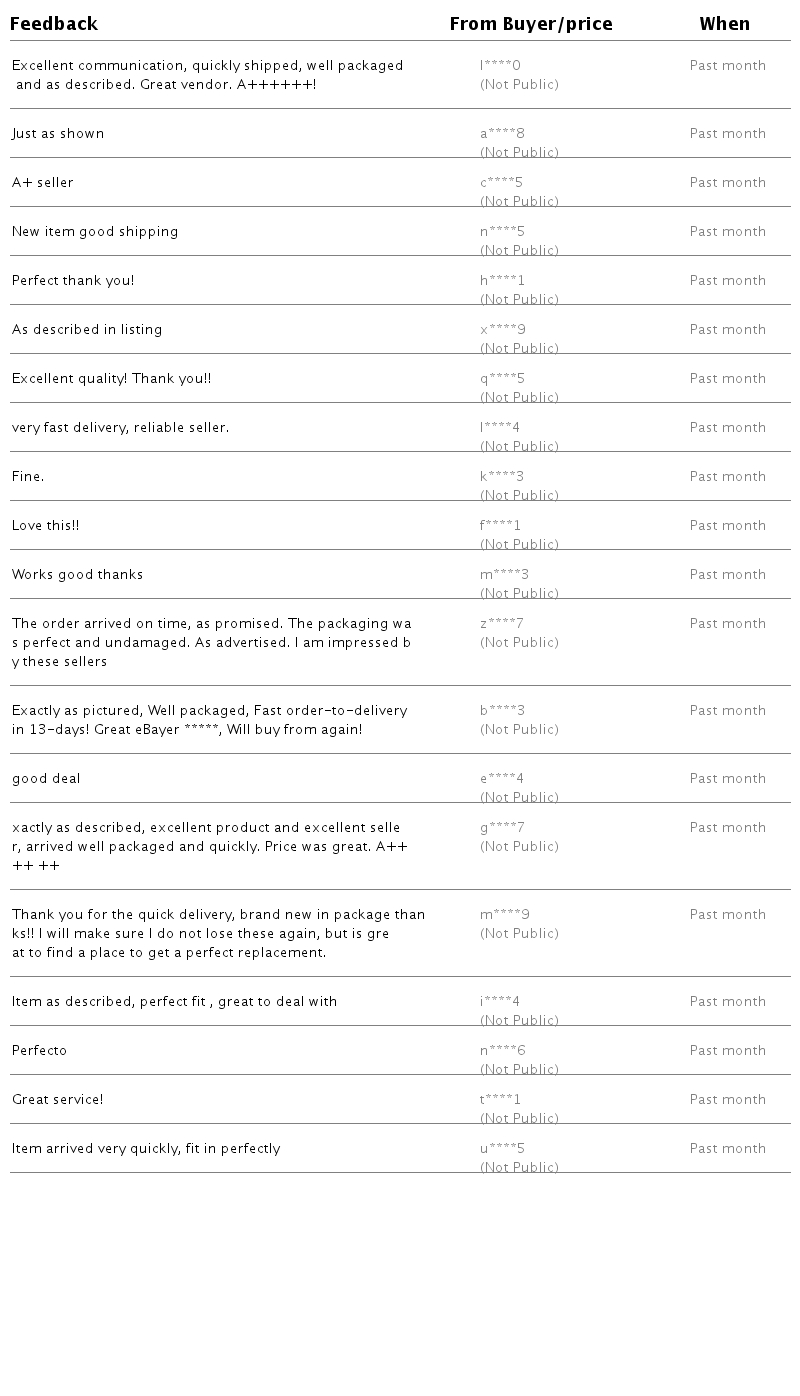Click buyer x****9 username
The image size is (800, 1396).
click(x=502, y=330)
